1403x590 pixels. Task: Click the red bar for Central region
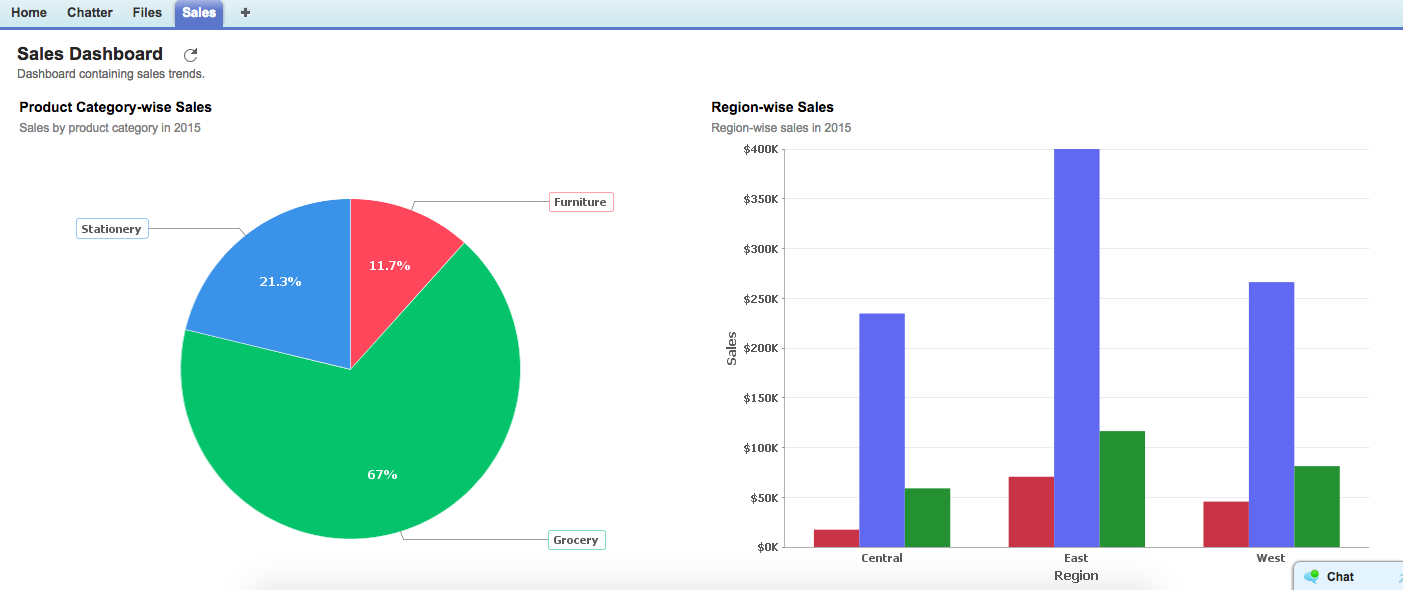click(x=836, y=538)
